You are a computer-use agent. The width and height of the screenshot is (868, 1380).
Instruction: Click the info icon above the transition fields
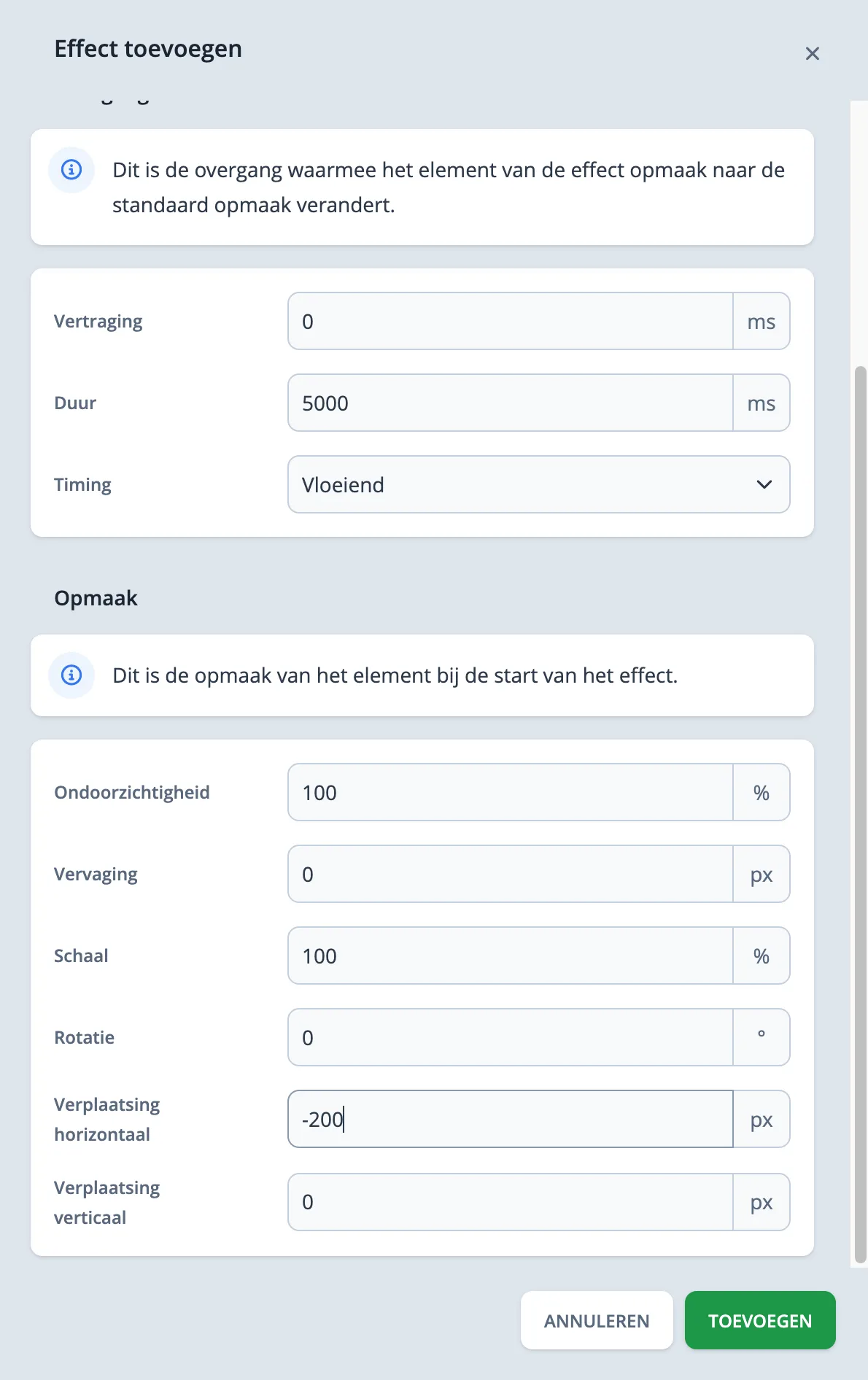71,169
